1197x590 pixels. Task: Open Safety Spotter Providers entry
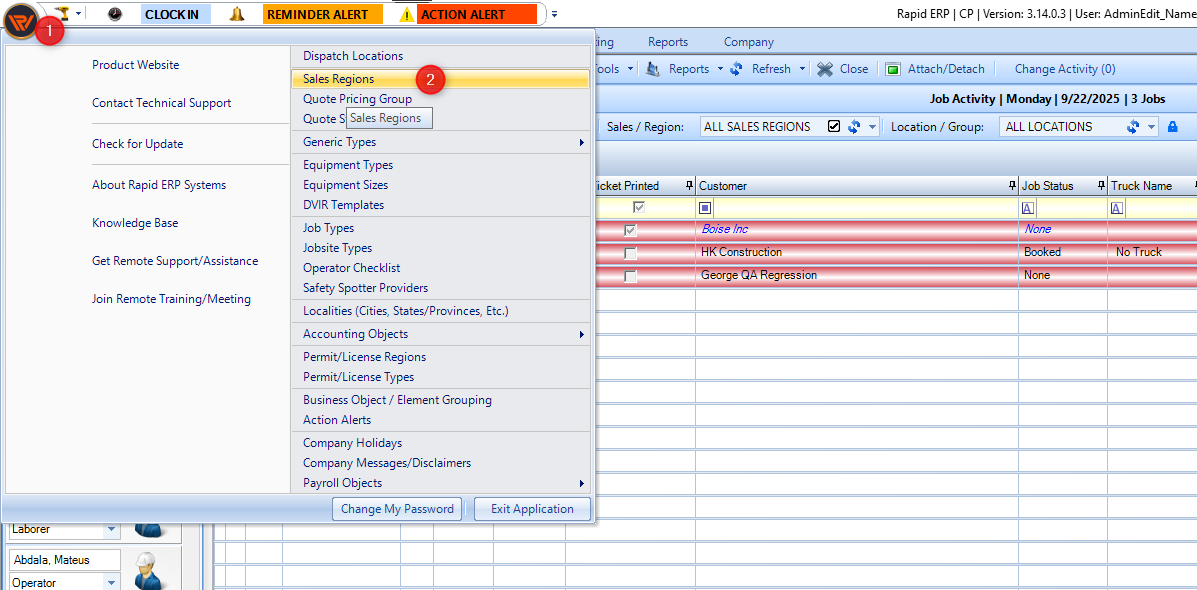click(x=440, y=288)
